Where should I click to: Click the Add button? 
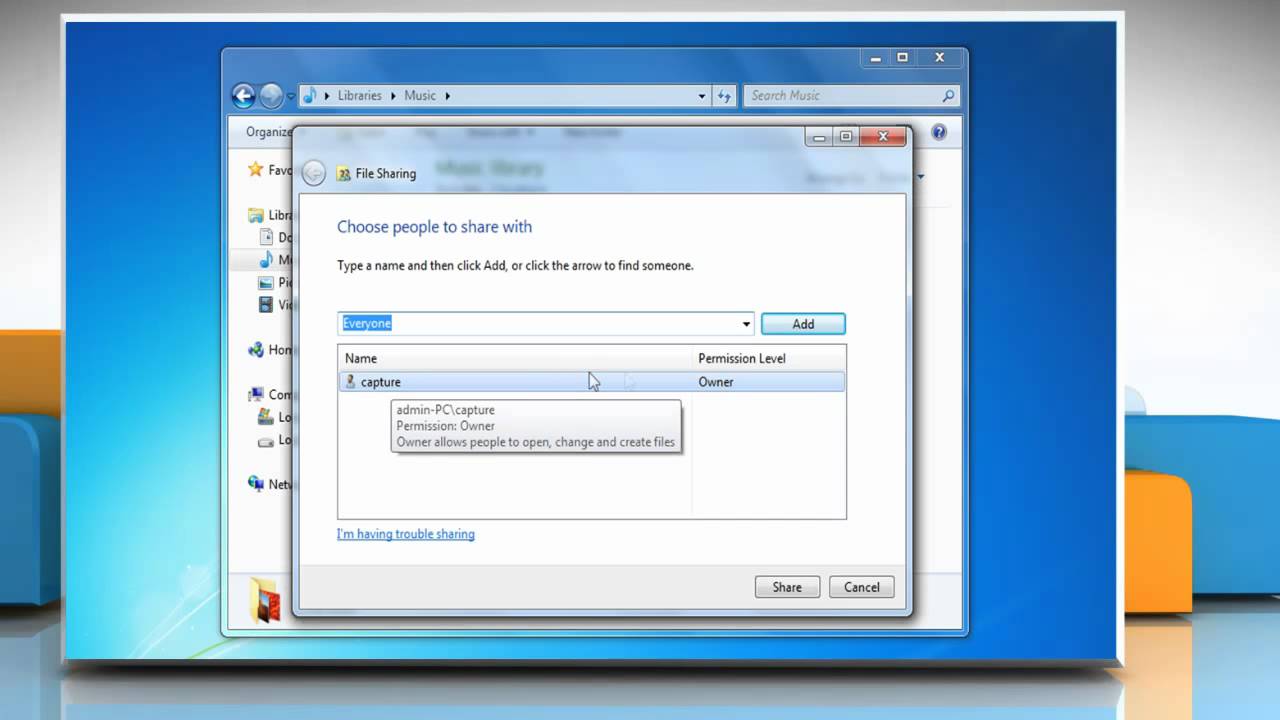click(803, 323)
